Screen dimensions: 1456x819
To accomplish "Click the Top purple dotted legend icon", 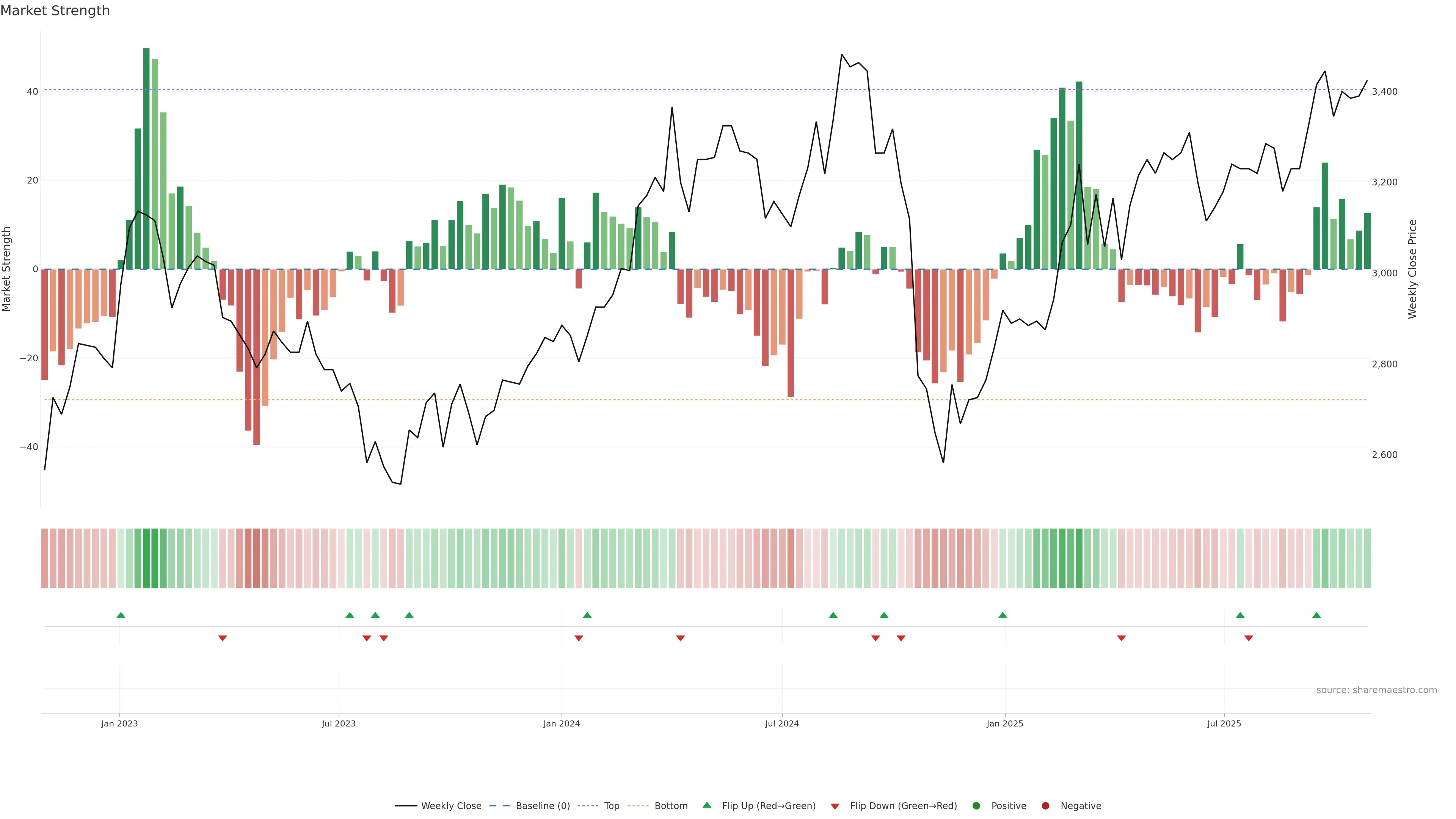I will pyautogui.click(x=589, y=806).
